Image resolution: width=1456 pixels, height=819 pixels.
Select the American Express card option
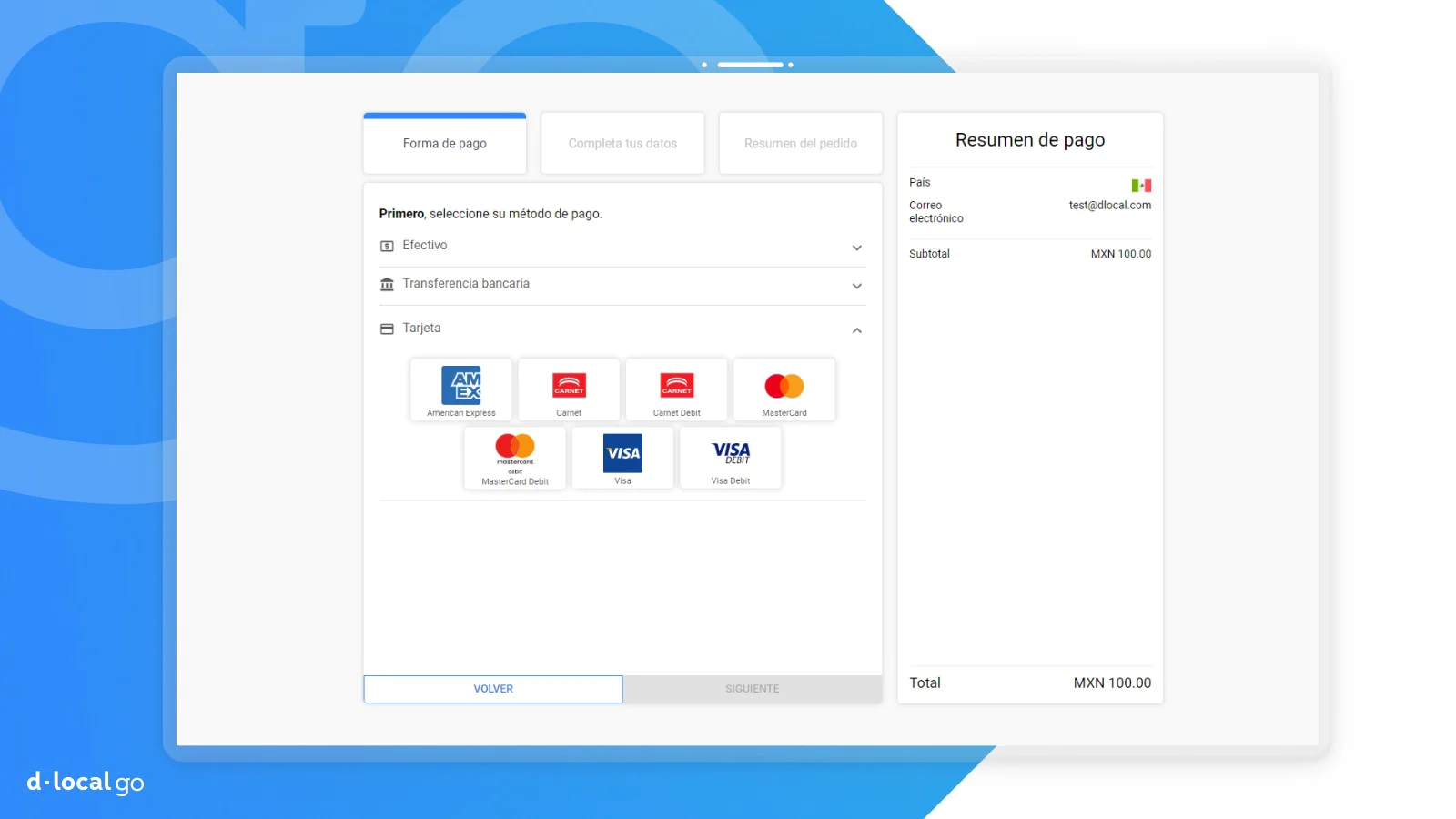pos(461,389)
